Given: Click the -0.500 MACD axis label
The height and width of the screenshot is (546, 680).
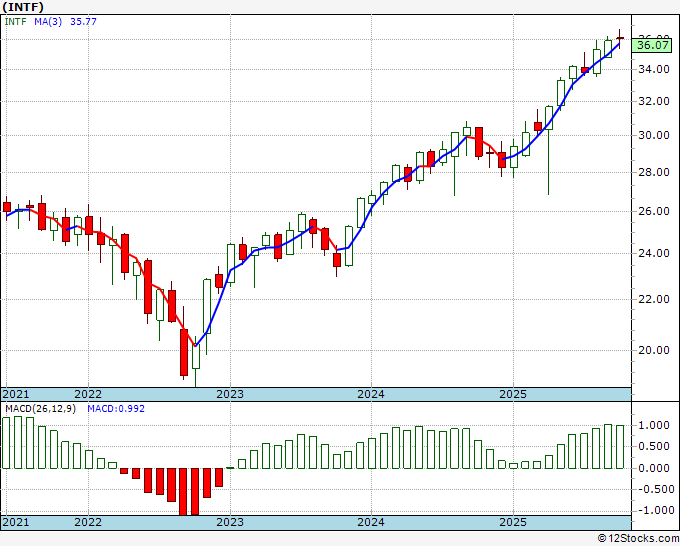Looking at the screenshot, I should pos(654,489).
